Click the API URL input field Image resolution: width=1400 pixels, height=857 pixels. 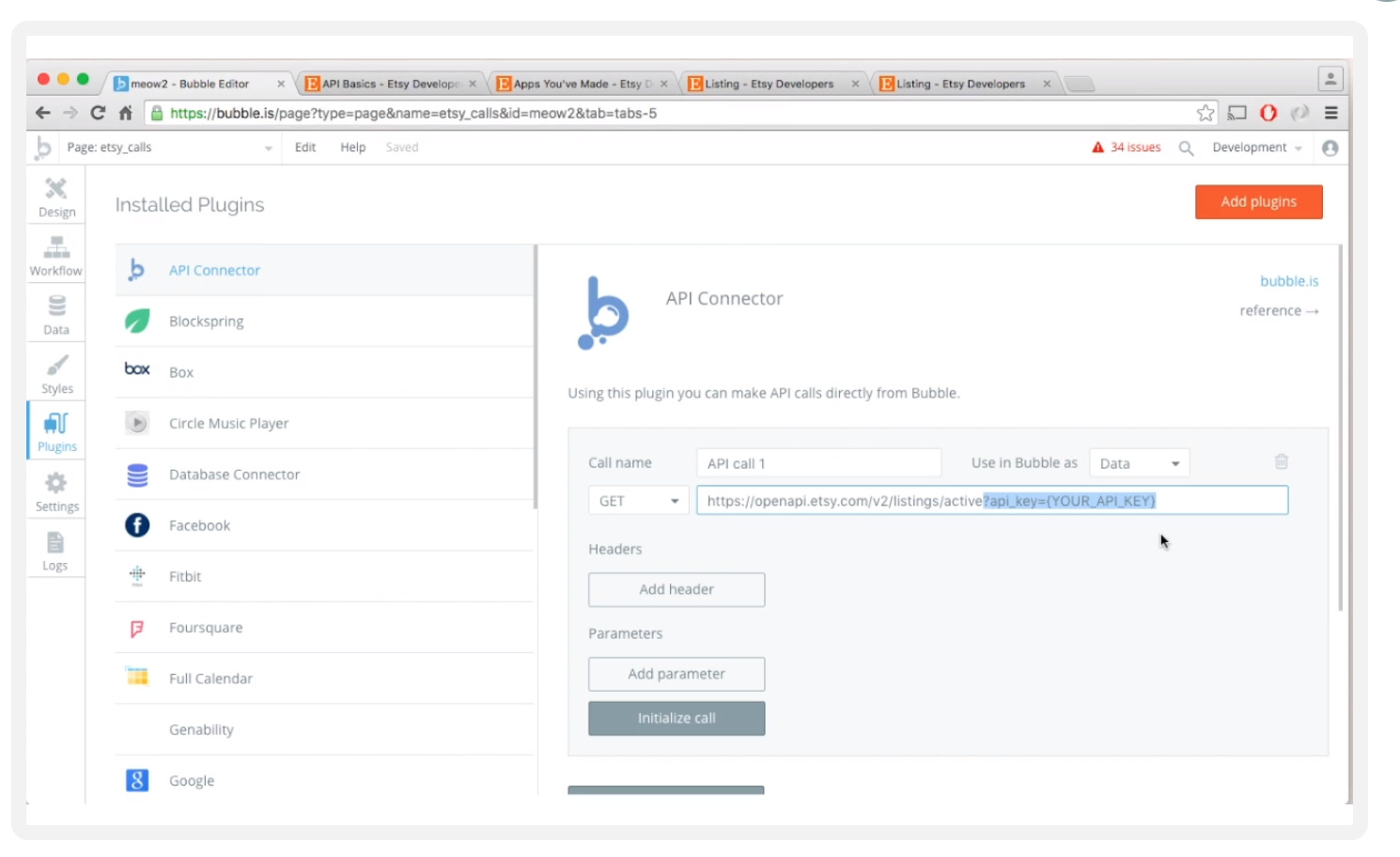point(992,501)
